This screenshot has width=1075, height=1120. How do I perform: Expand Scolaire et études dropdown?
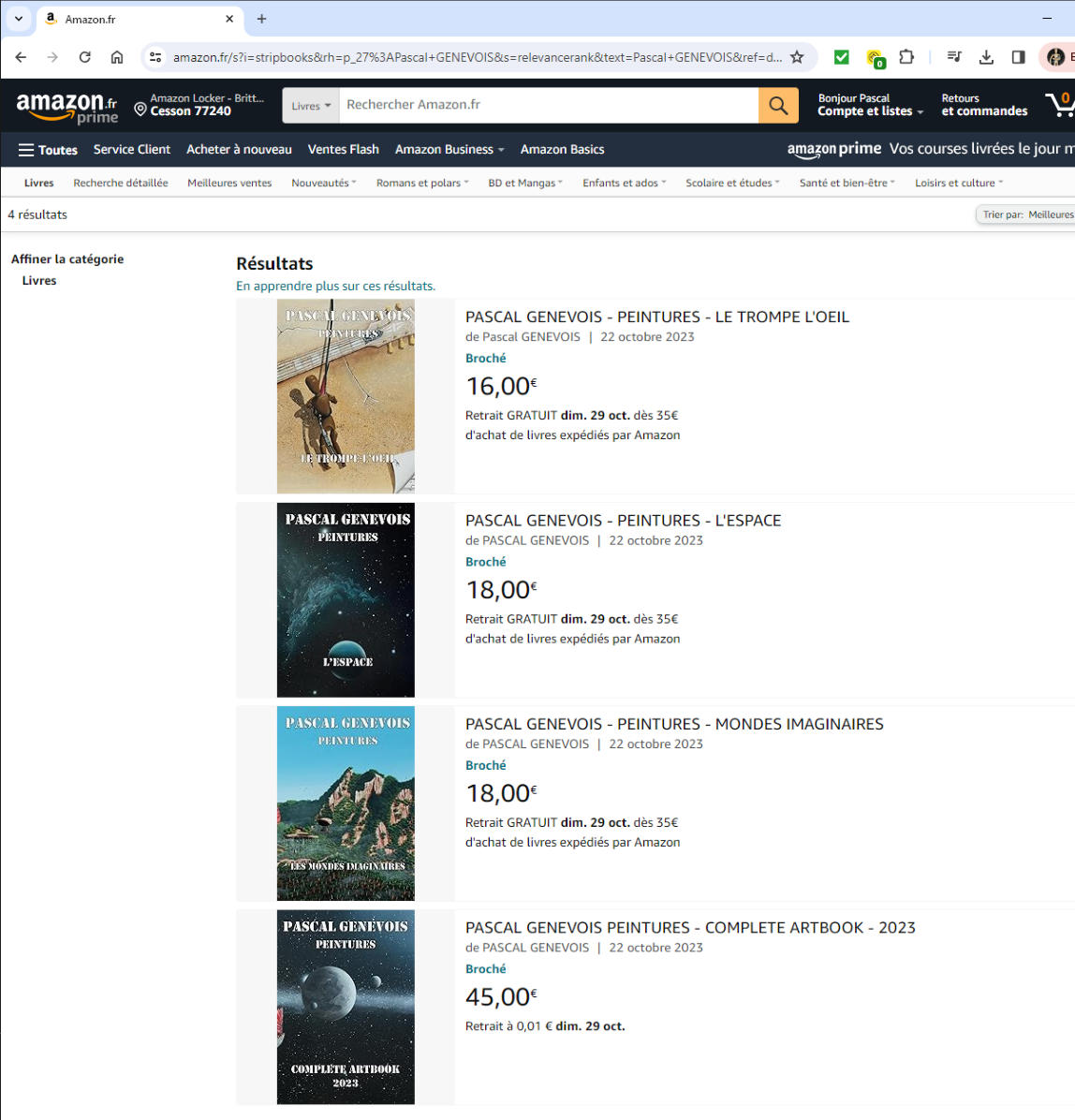pyautogui.click(x=732, y=183)
